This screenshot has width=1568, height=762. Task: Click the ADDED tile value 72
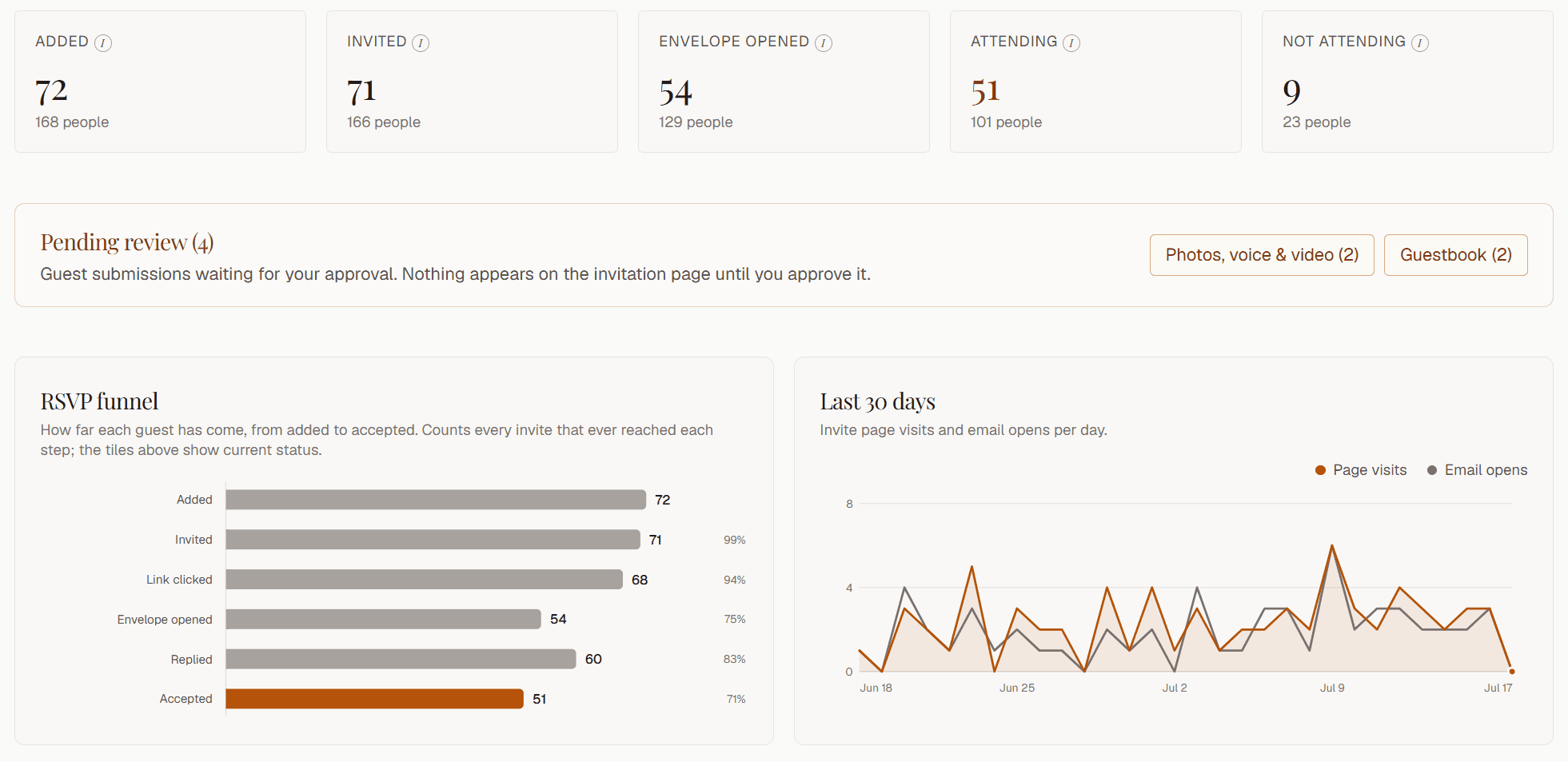[x=51, y=91]
